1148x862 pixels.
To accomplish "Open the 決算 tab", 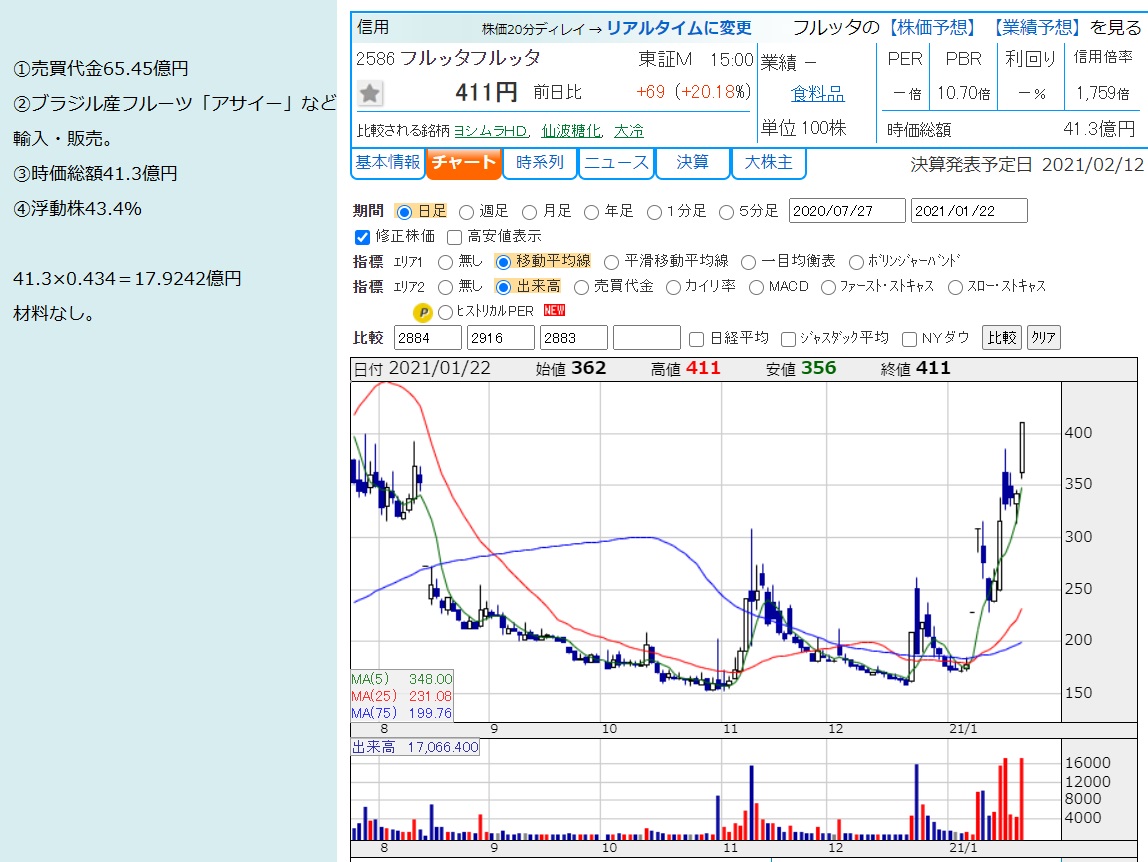I will coord(693,163).
